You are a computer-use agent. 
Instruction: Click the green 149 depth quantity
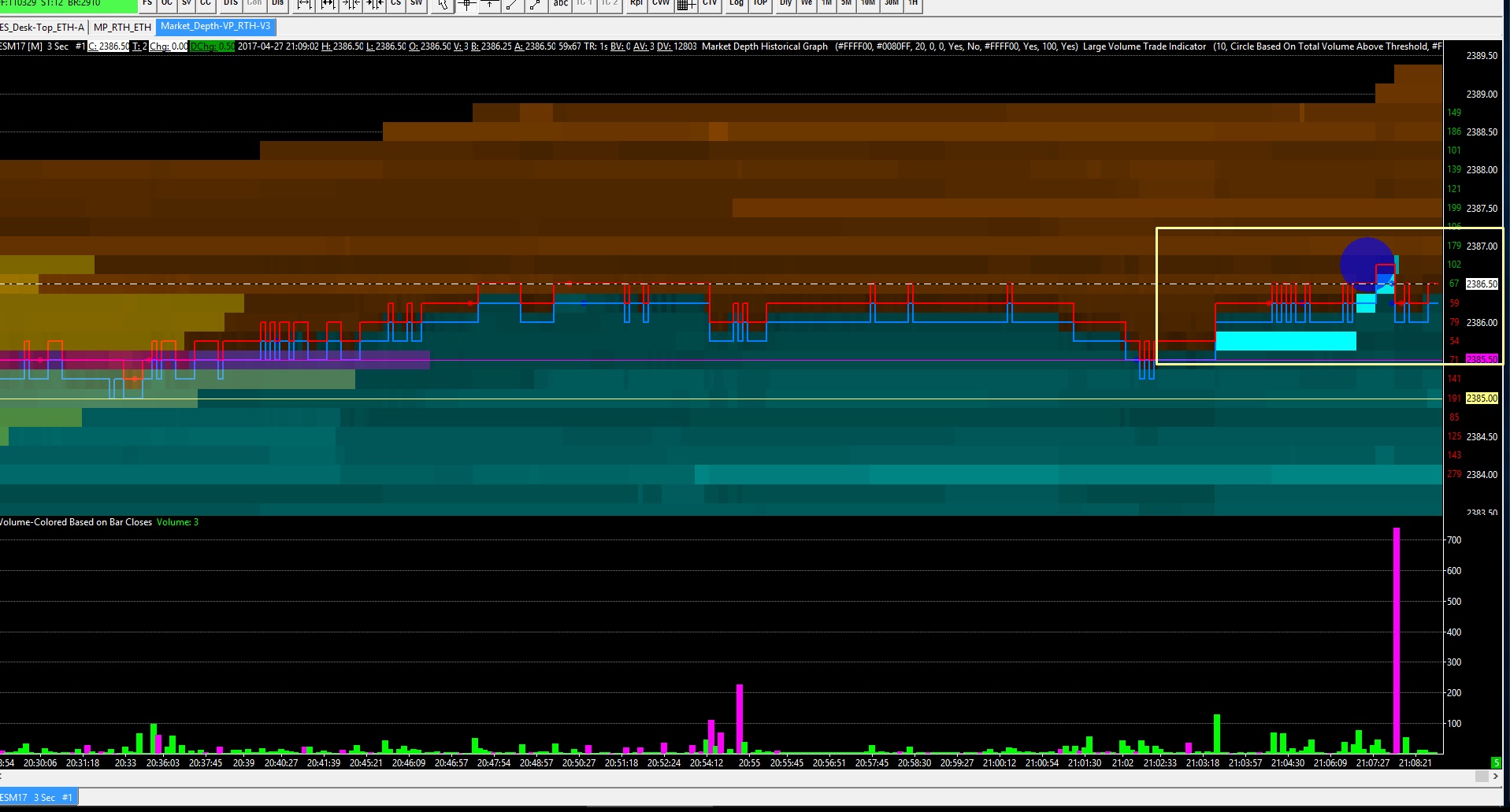coord(1454,113)
